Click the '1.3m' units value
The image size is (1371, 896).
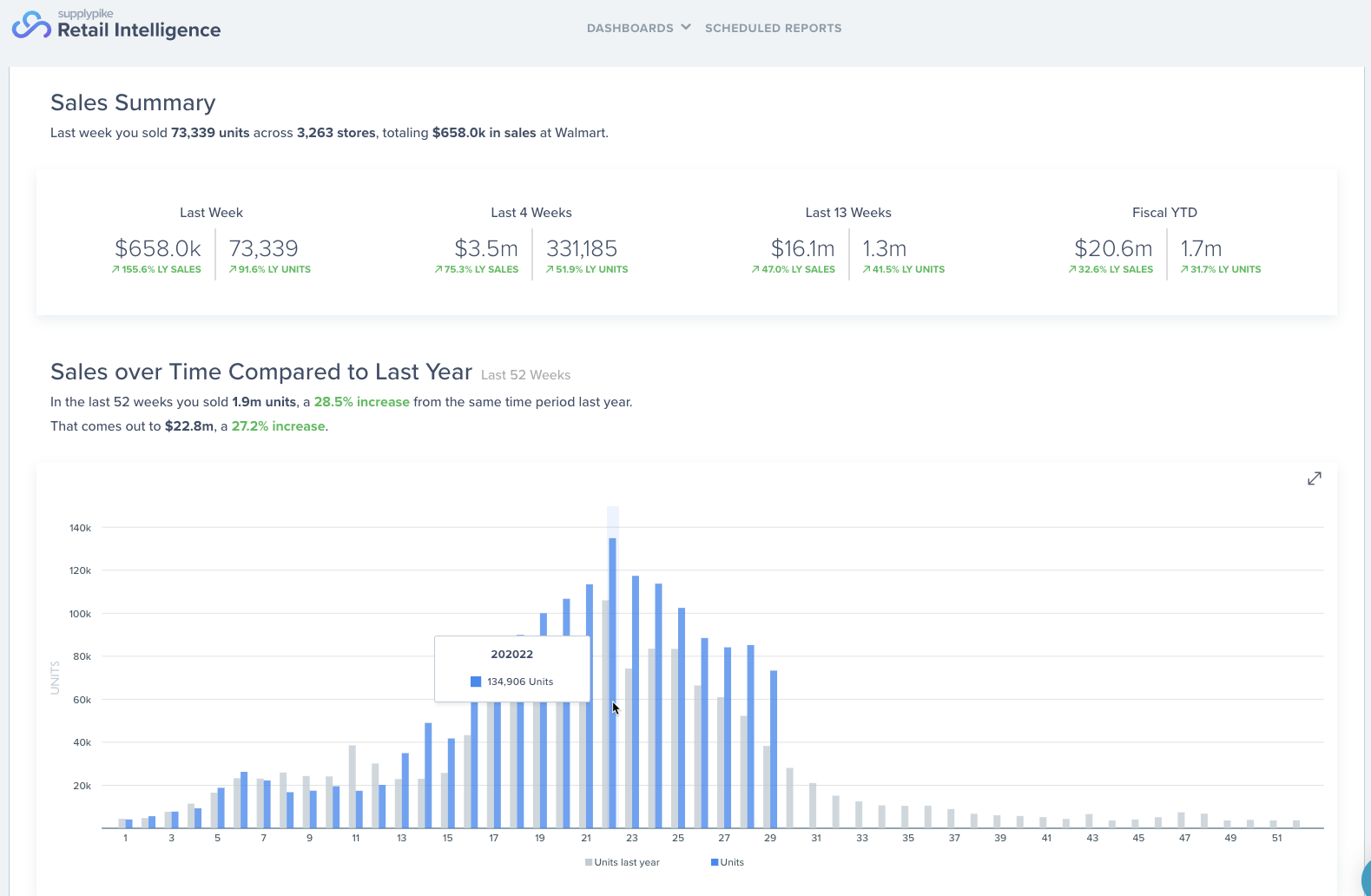(x=885, y=248)
